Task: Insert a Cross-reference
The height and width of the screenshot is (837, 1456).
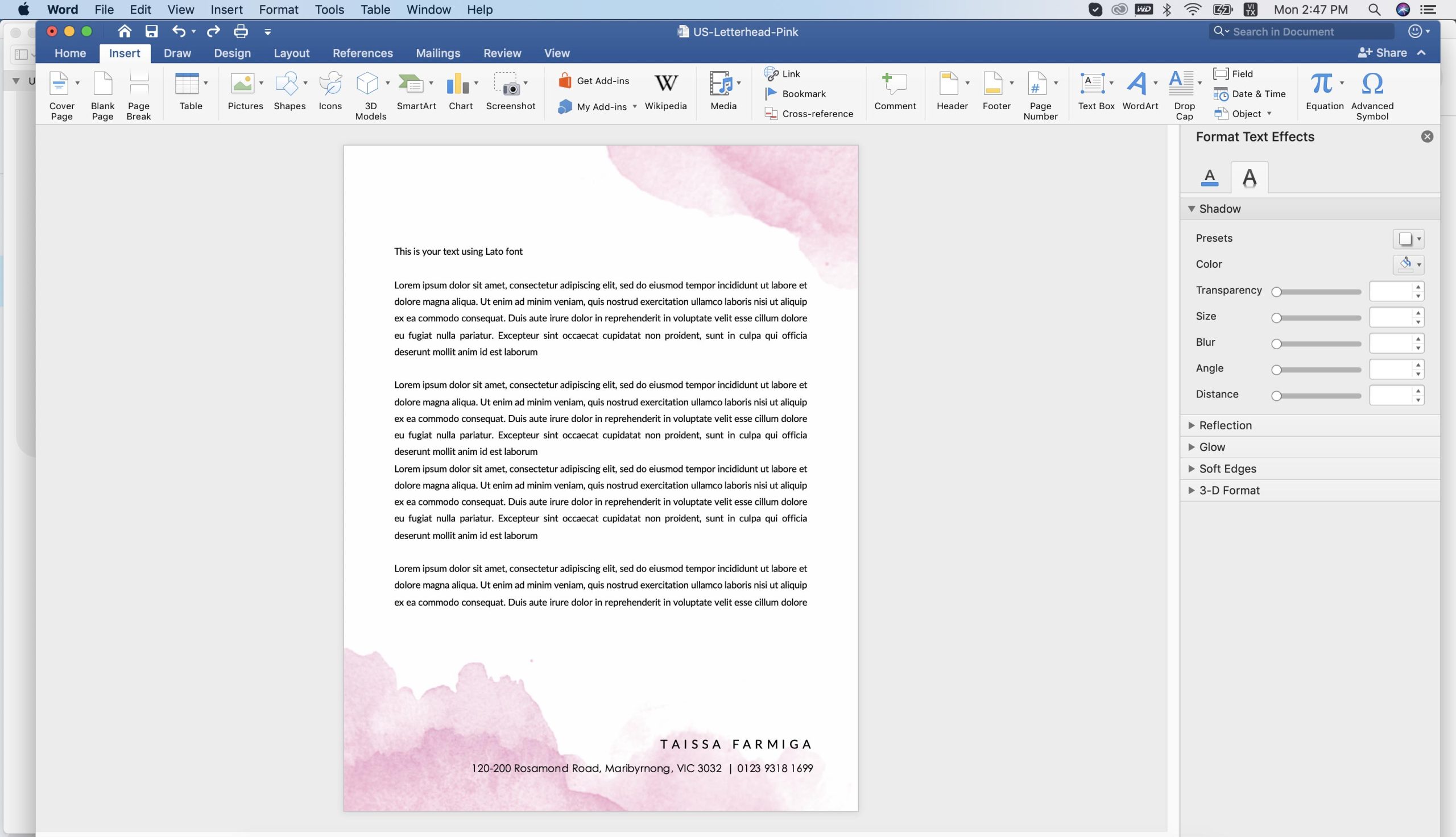Action: pos(809,114)
